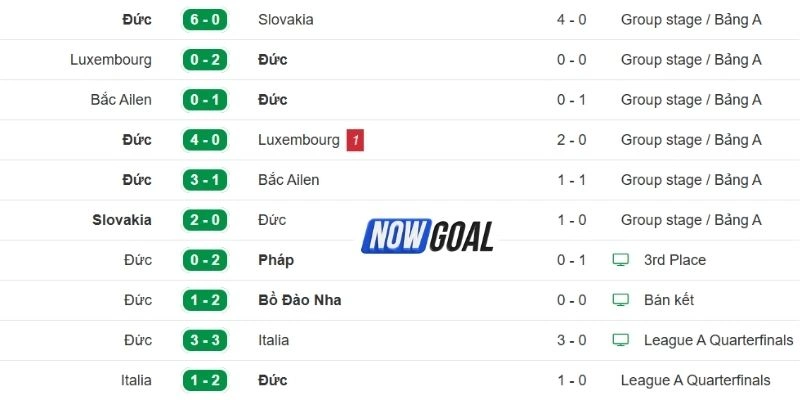Viewport: 800px width, 400px height.
Task: Select the Bồ Đào Nha team name
Action: [x=299, y=300]
